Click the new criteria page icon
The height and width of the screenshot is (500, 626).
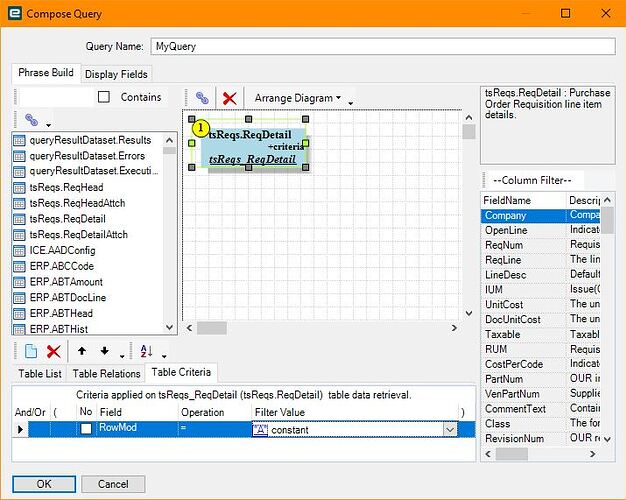pos(31,351)
